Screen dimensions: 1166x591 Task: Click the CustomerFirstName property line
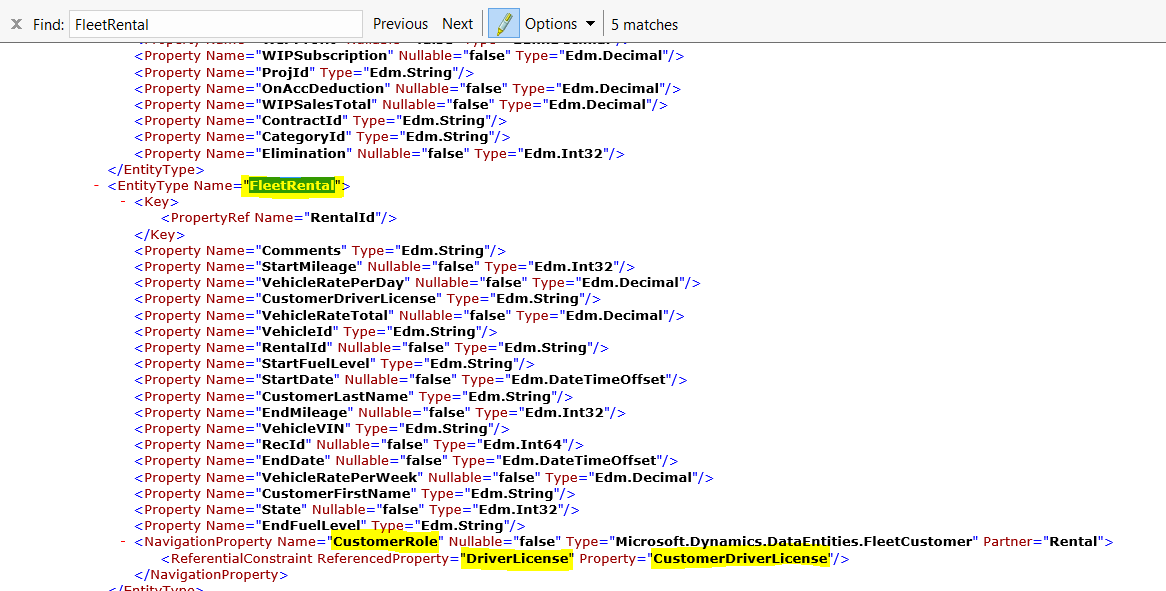point(355,494)
